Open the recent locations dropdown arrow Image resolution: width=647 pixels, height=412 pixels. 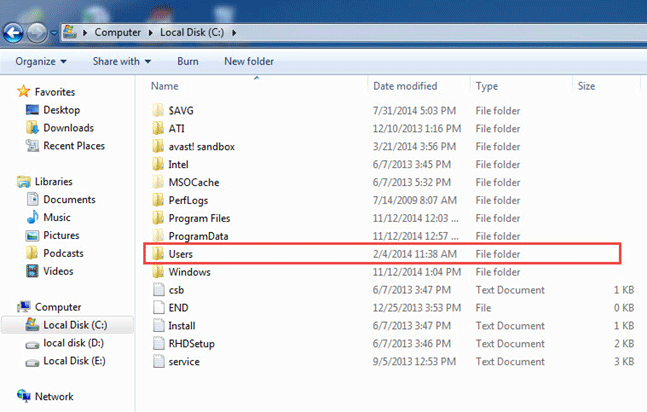pos(54,33)
